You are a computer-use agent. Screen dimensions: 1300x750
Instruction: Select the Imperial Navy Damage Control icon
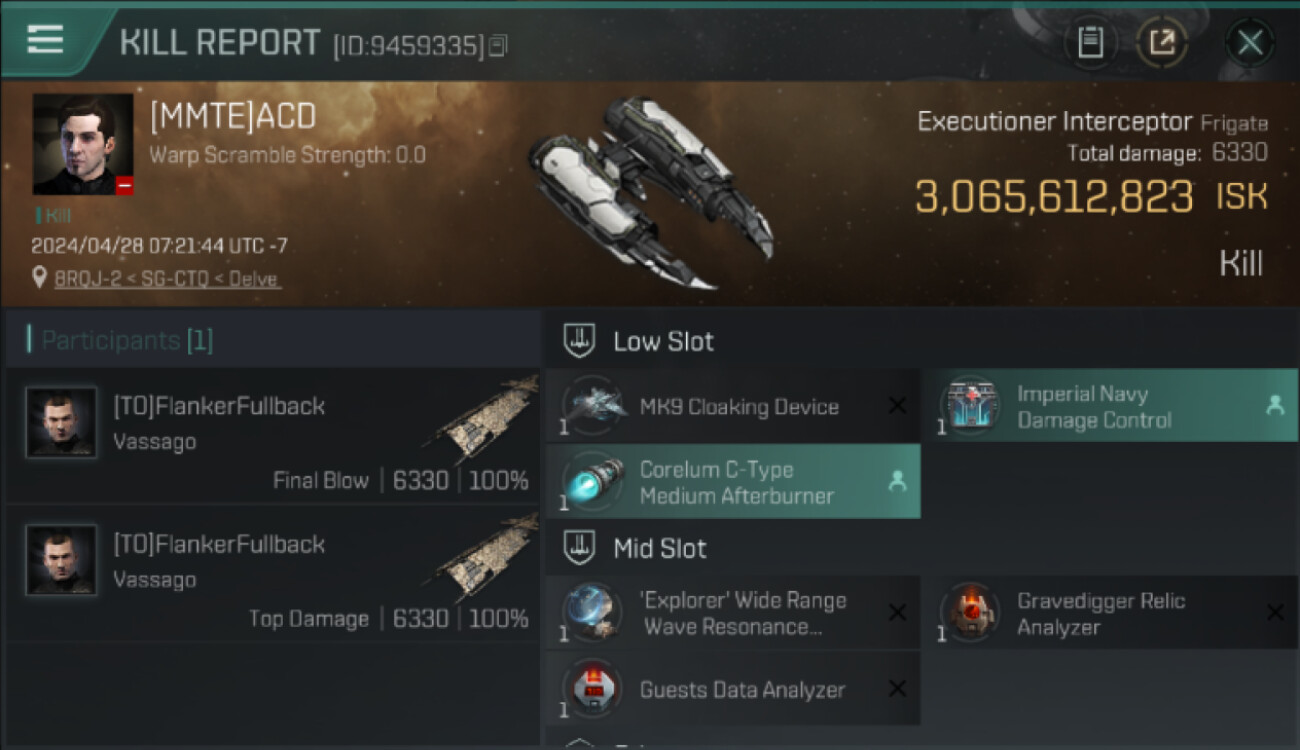[x=970, y=406]
